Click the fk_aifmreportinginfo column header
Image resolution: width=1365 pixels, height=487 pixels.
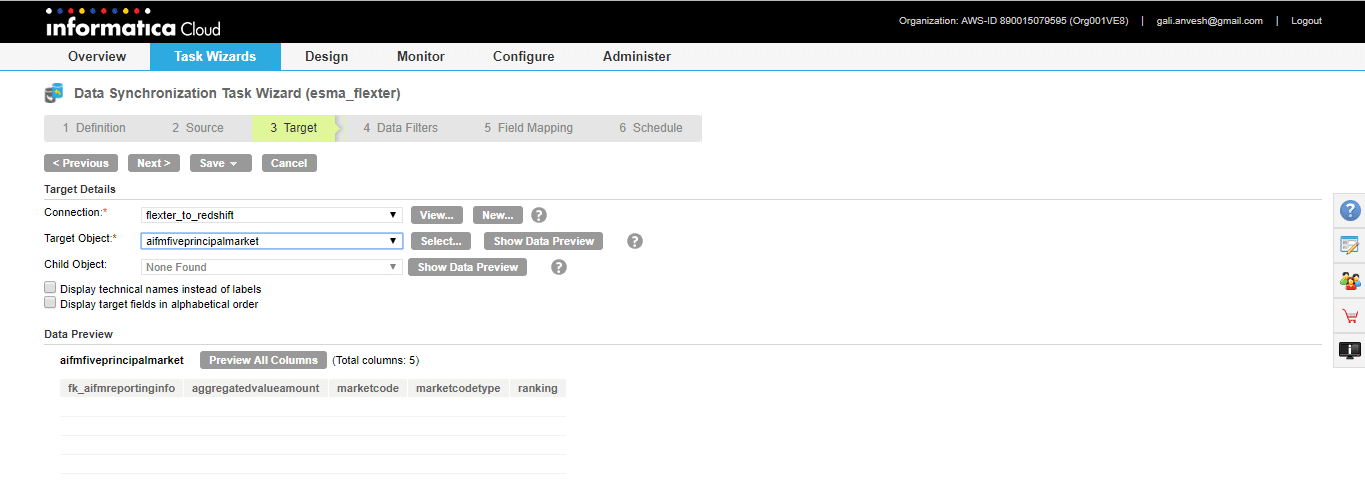[x=122, y=388]
